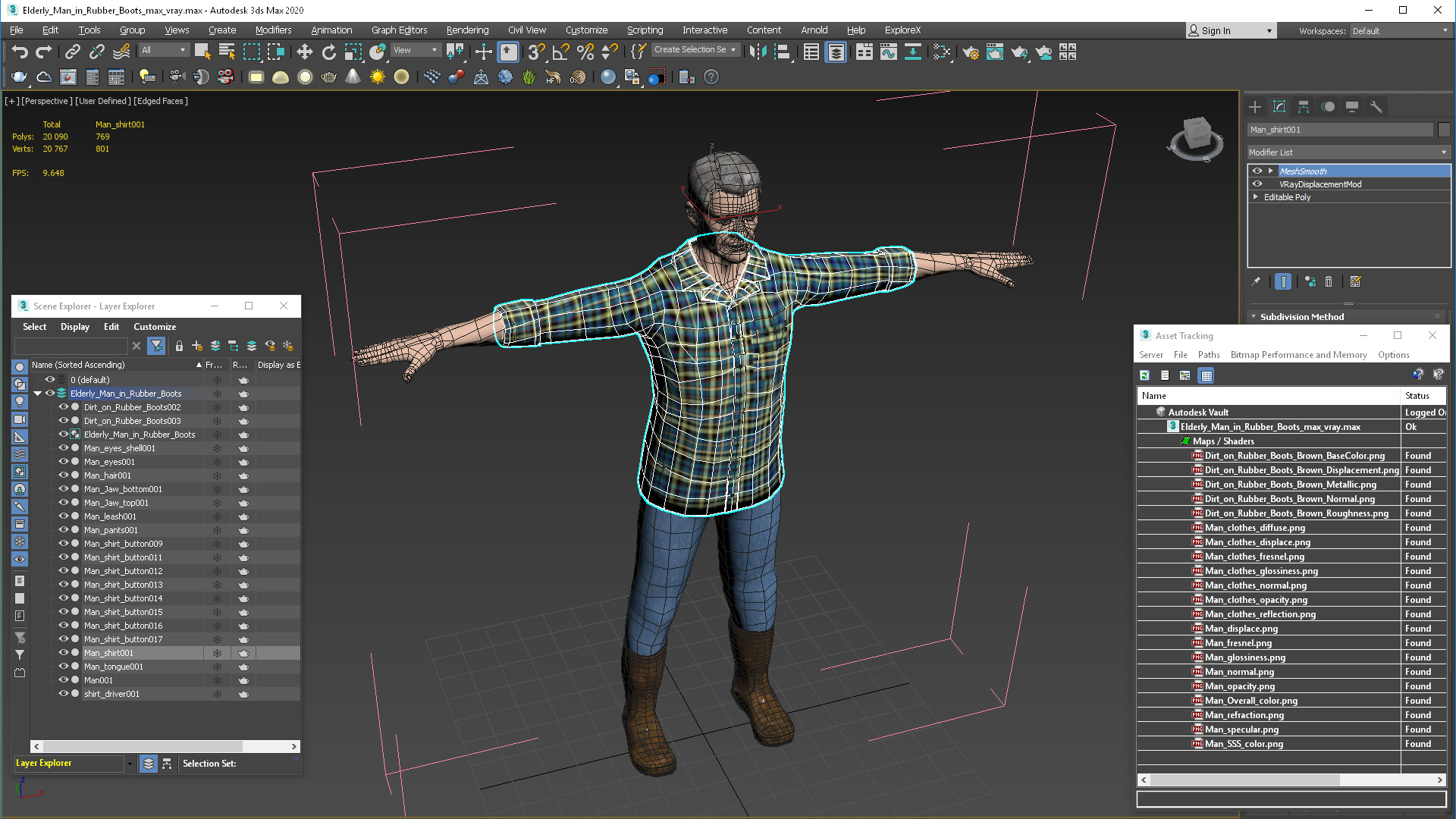
Task: Toggle eye for 0 (default) layer
Action: 50,380
